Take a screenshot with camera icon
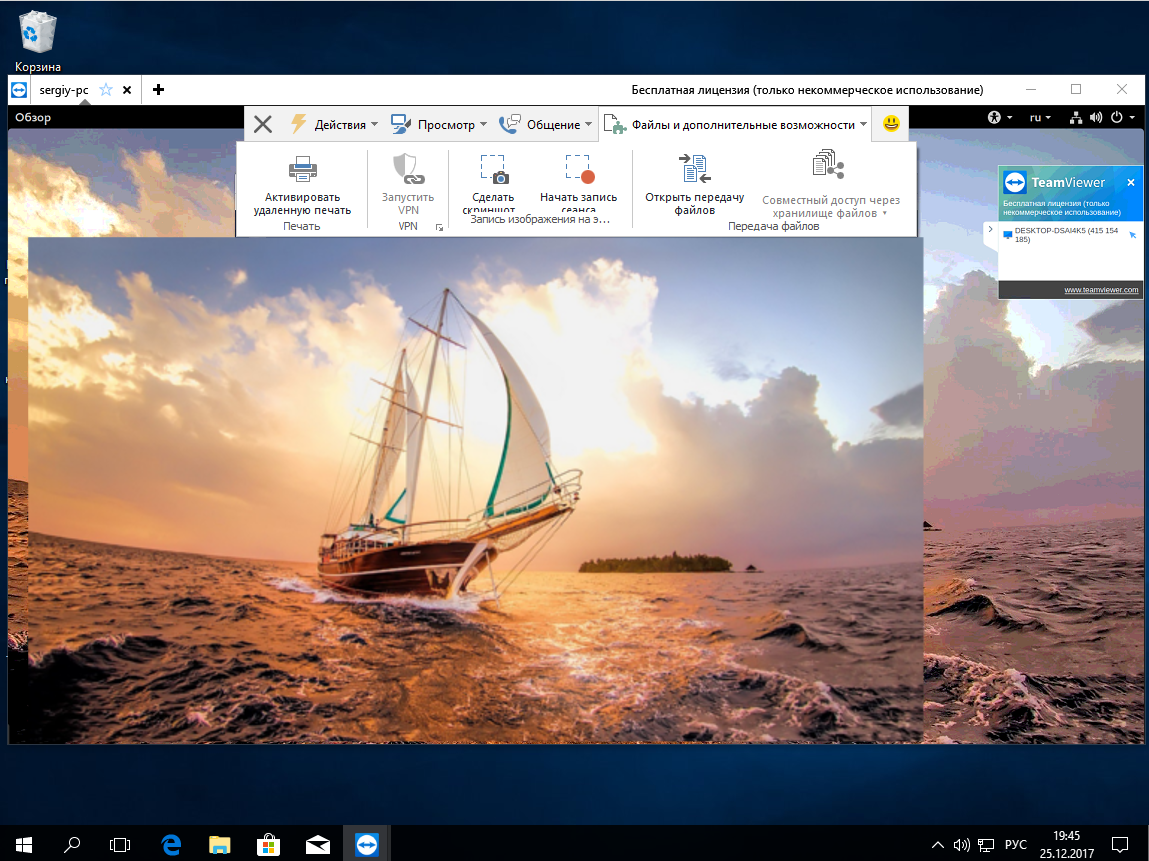The height and width of the screenshot is (861, 1149). tap(493, 169)
